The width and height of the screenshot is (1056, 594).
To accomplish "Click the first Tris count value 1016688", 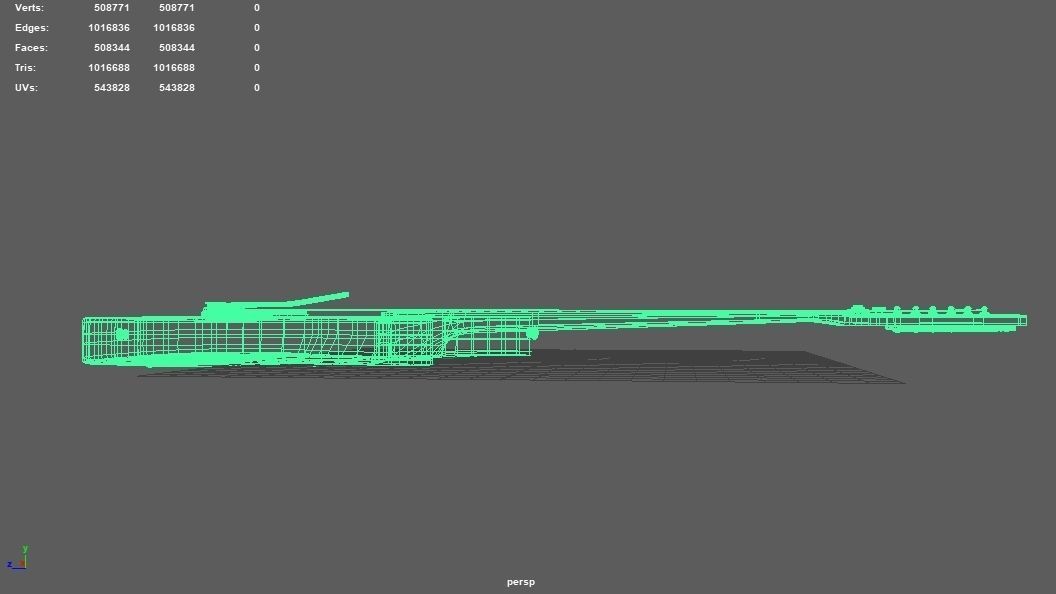I will coord(109,67).
